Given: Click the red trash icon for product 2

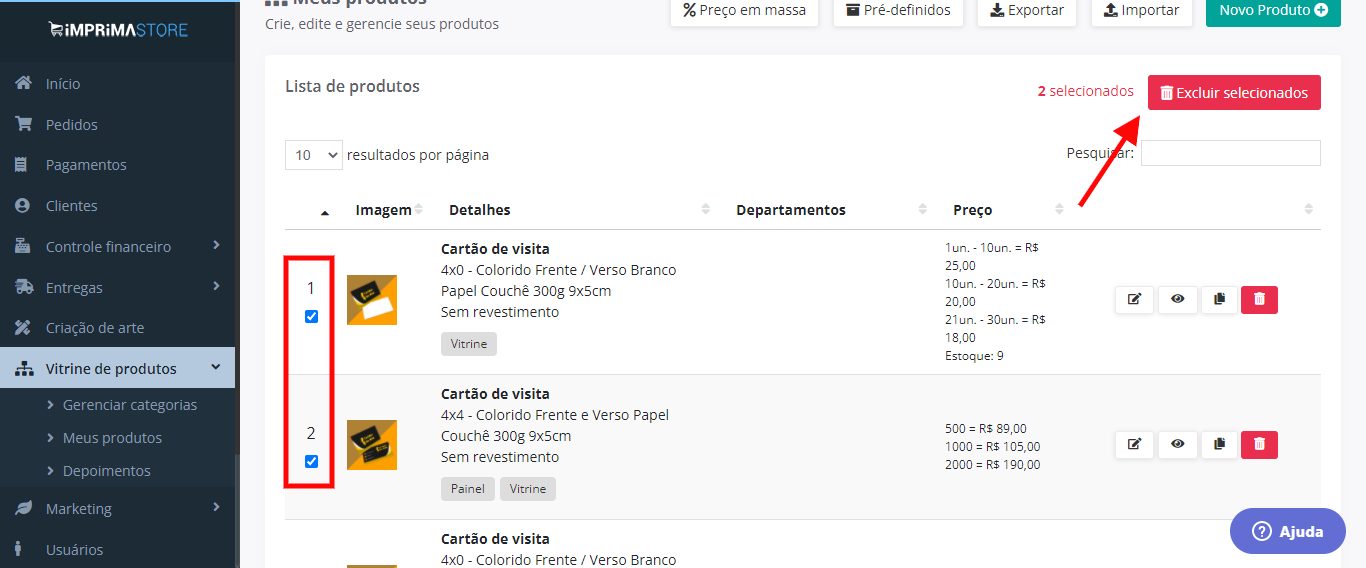Looking at the screenshot, I should (1259, 444).
